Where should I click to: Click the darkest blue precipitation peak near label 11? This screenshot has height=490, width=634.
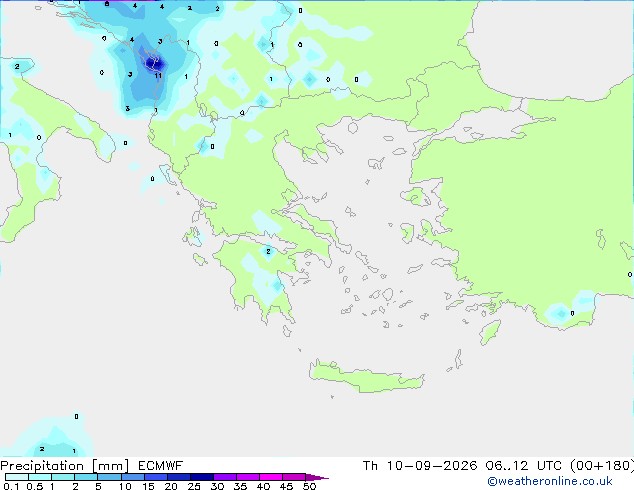(x=153, y=63)
